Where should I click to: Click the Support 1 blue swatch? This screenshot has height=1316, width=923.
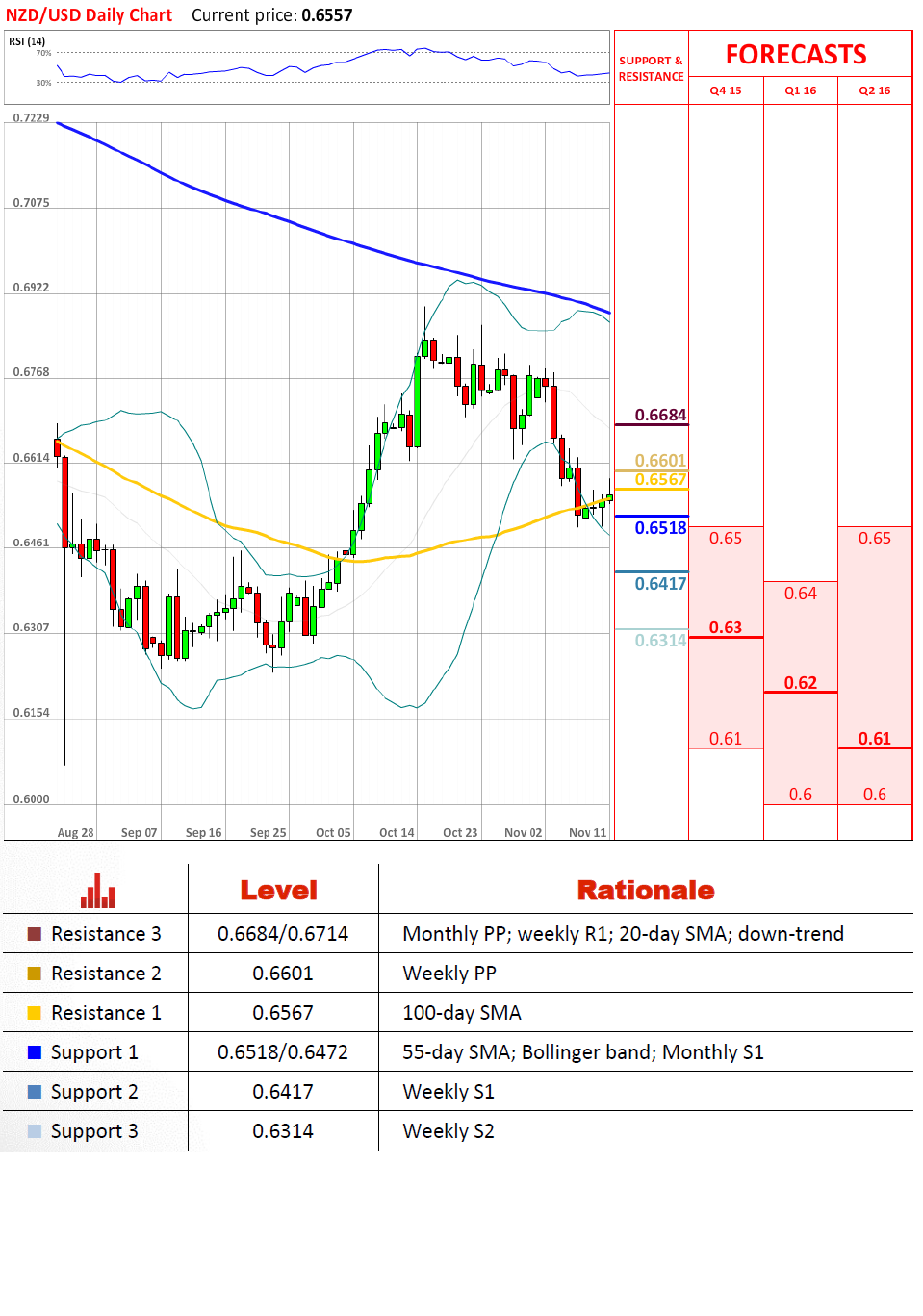pos(35,1052)
